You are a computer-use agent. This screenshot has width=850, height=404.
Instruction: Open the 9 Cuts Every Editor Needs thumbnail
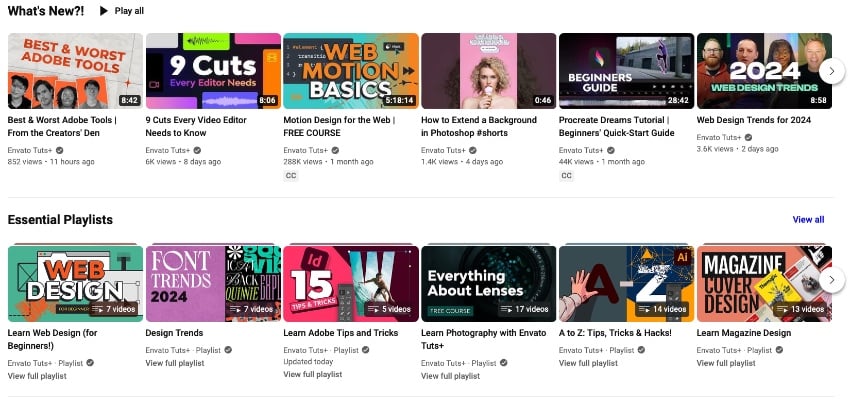(213, 71)
